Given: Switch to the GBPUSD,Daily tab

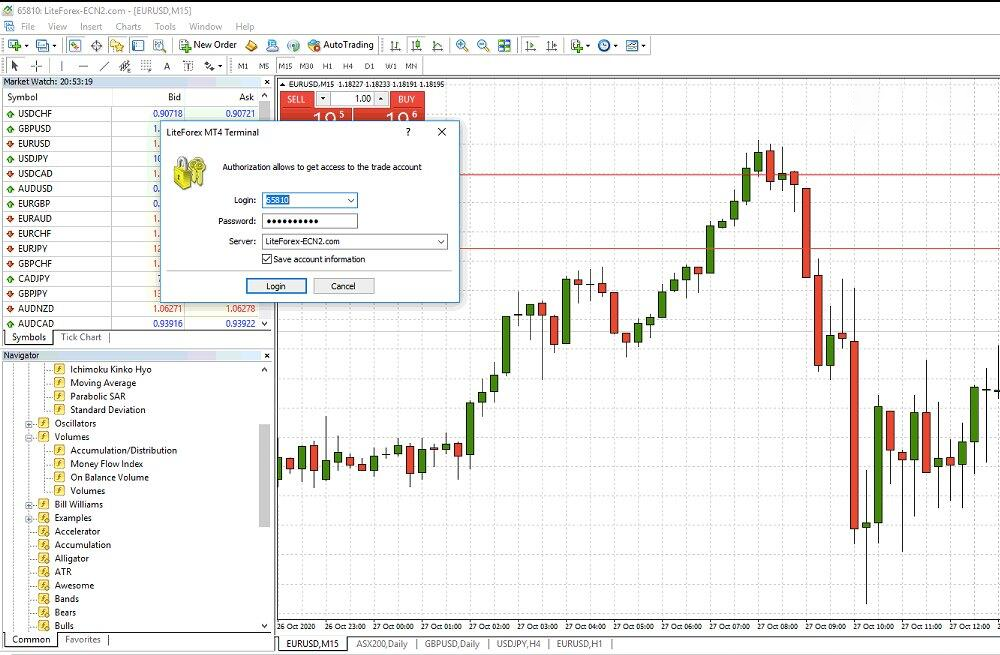Looking at the screenshot, I should click(452, 644).
